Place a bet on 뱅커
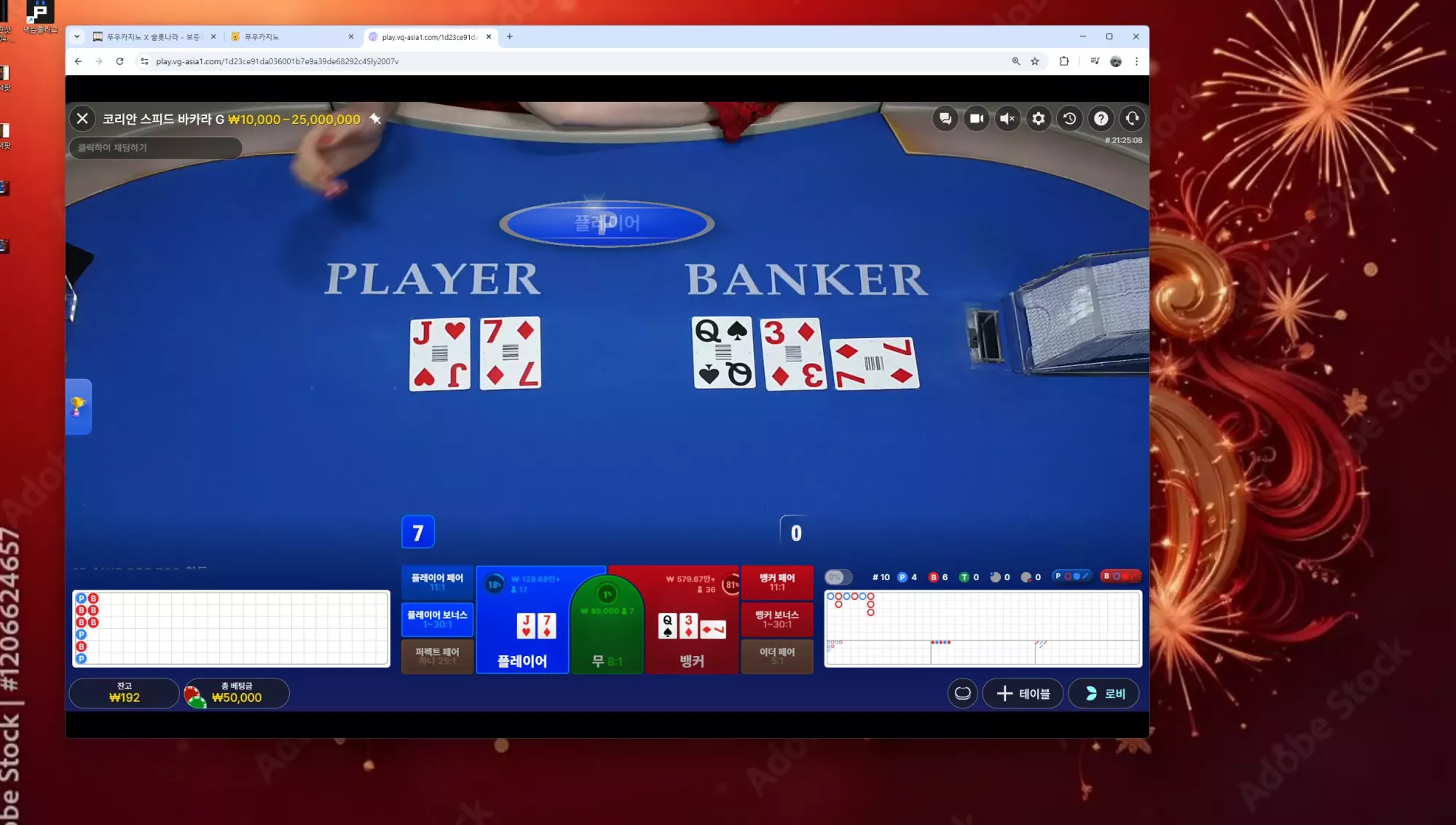 tap(692, 620)
